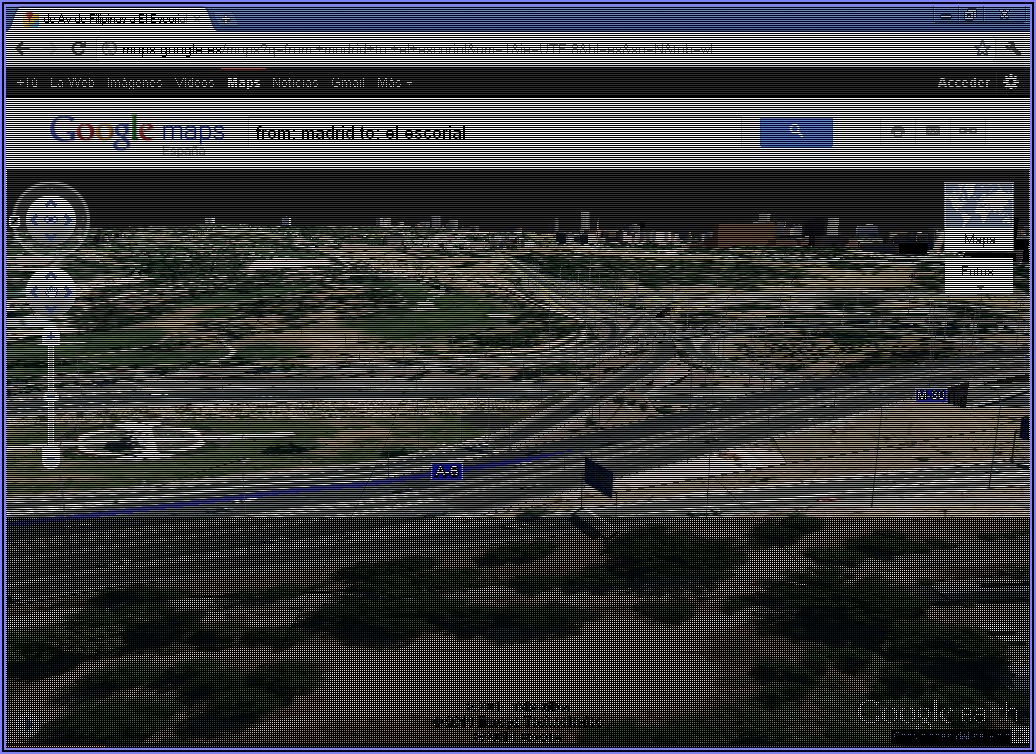
Task: Bookmark this page with the star
Action: coord(982,48)
